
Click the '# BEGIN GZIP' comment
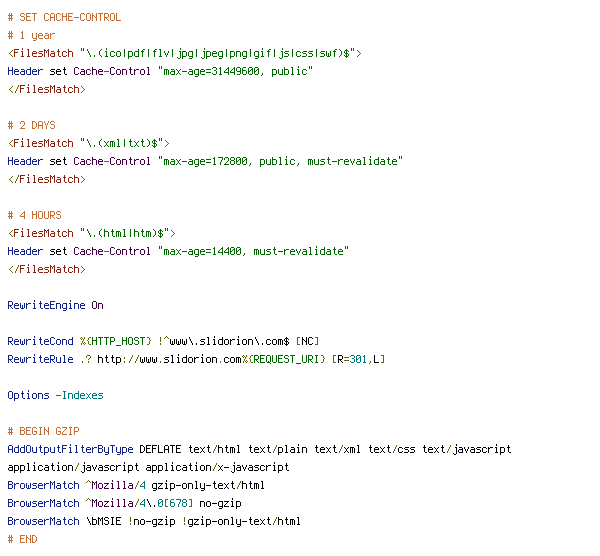(x=43, y=432)
